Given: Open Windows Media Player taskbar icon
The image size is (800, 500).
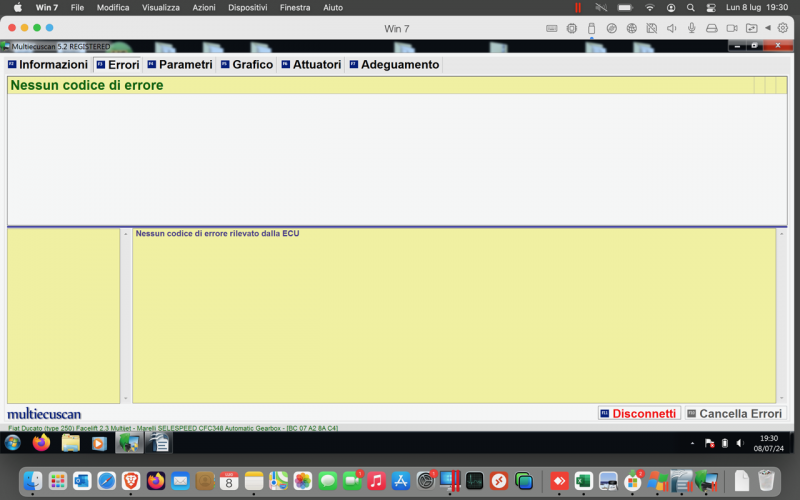Looking at the screenshot, I should 99,442.
